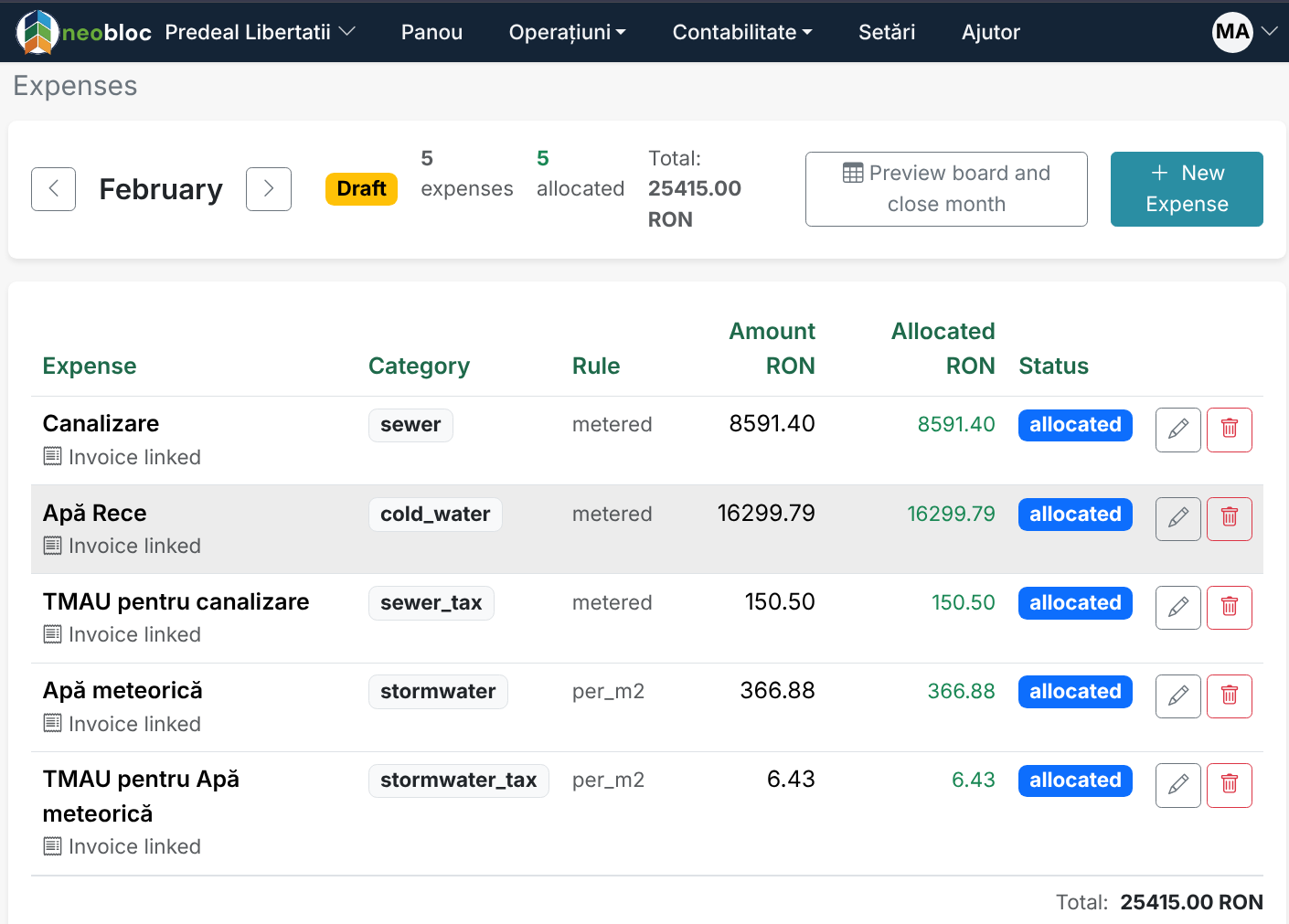The image size is (1289, 924).
Task: Delete the TMAU pentru canalizare expense
Action: (1230, 607)
